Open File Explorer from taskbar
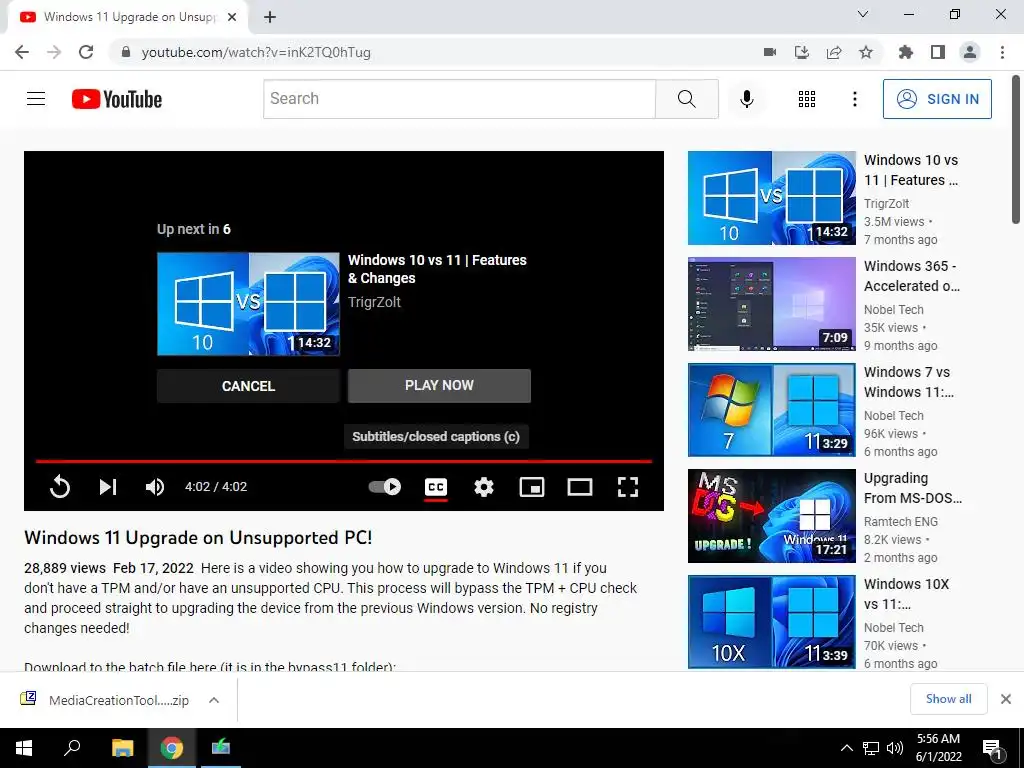This screenshot has width=1024, height=768. pyautogui.click(x=122, y=748)
